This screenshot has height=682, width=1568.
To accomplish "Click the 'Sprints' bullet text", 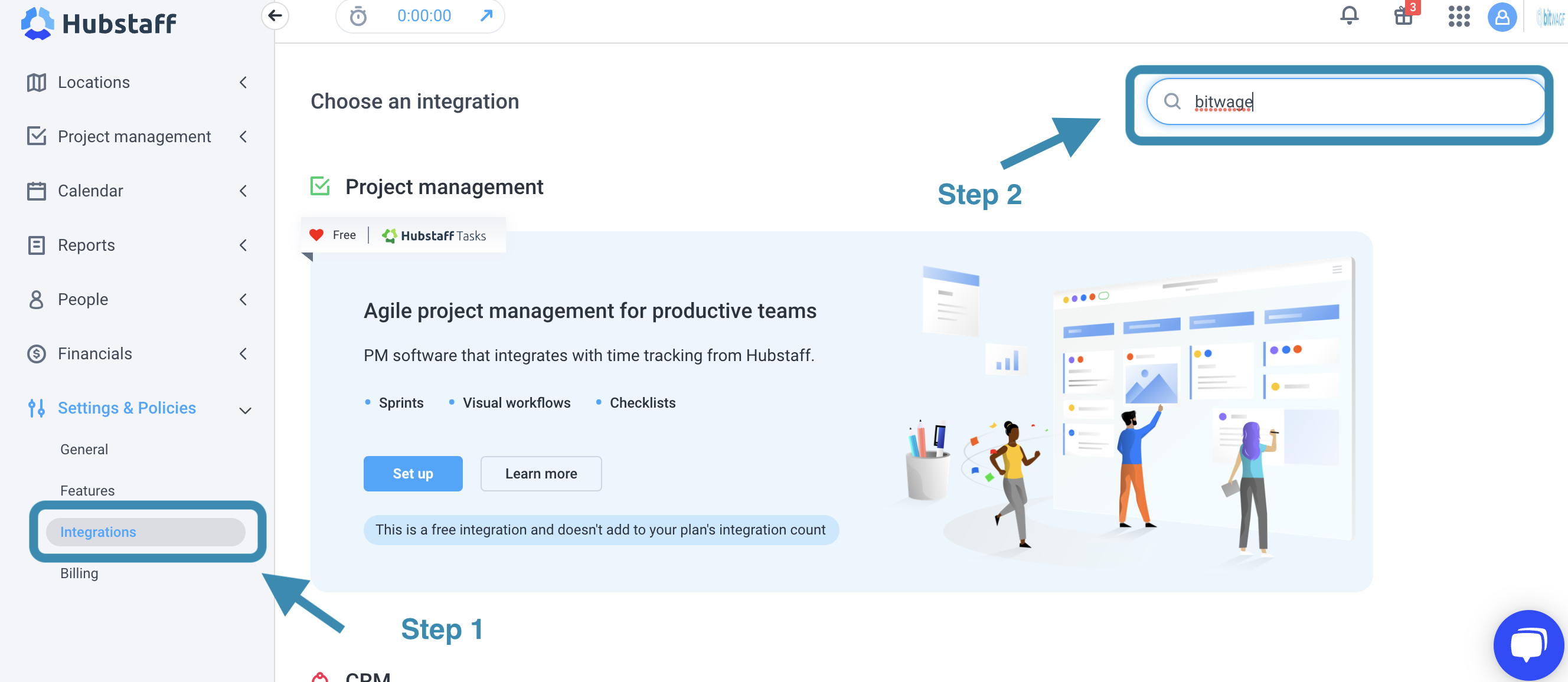I will click(401, 403).
